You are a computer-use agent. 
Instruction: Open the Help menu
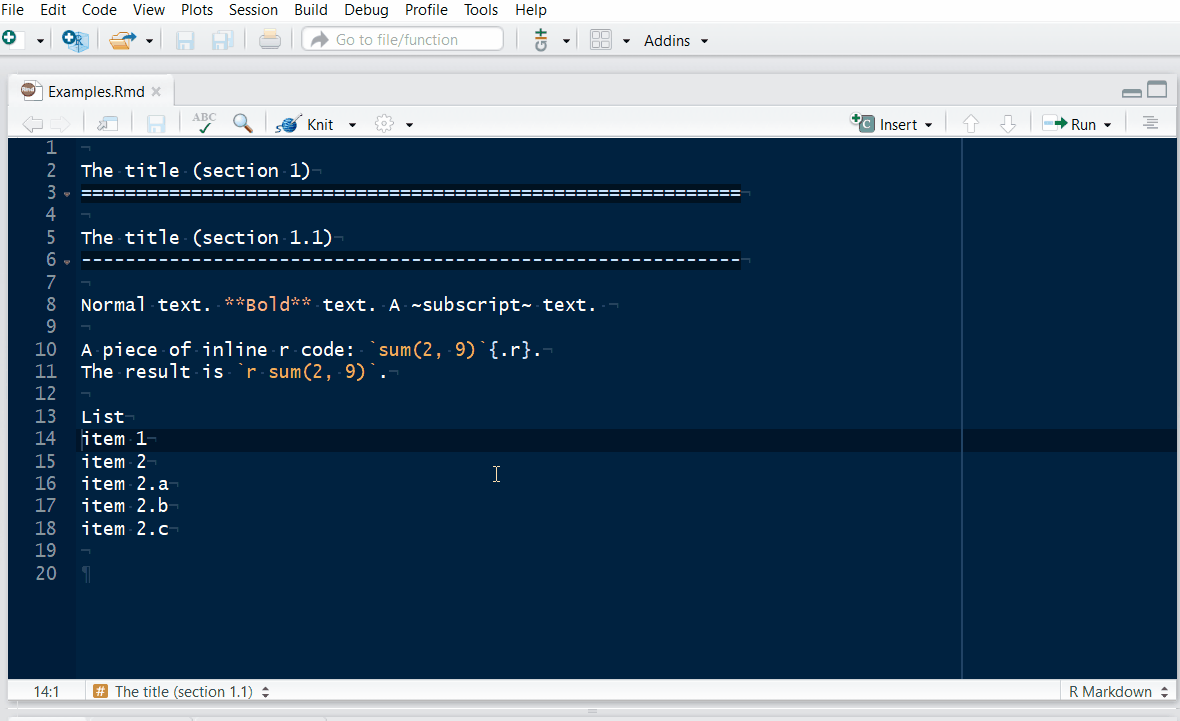point(531,10)
